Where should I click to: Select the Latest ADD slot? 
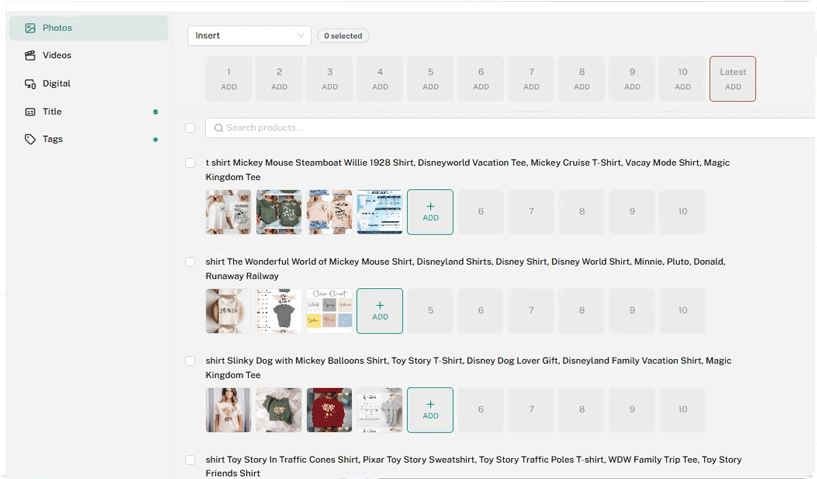(x=733, y=79)
